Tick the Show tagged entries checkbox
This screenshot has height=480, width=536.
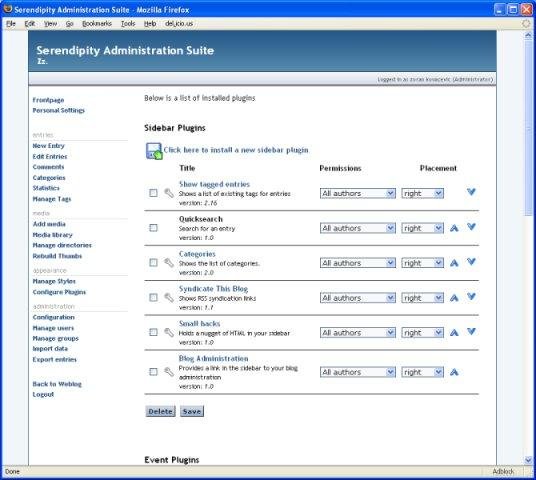click(x=153, y=193)
